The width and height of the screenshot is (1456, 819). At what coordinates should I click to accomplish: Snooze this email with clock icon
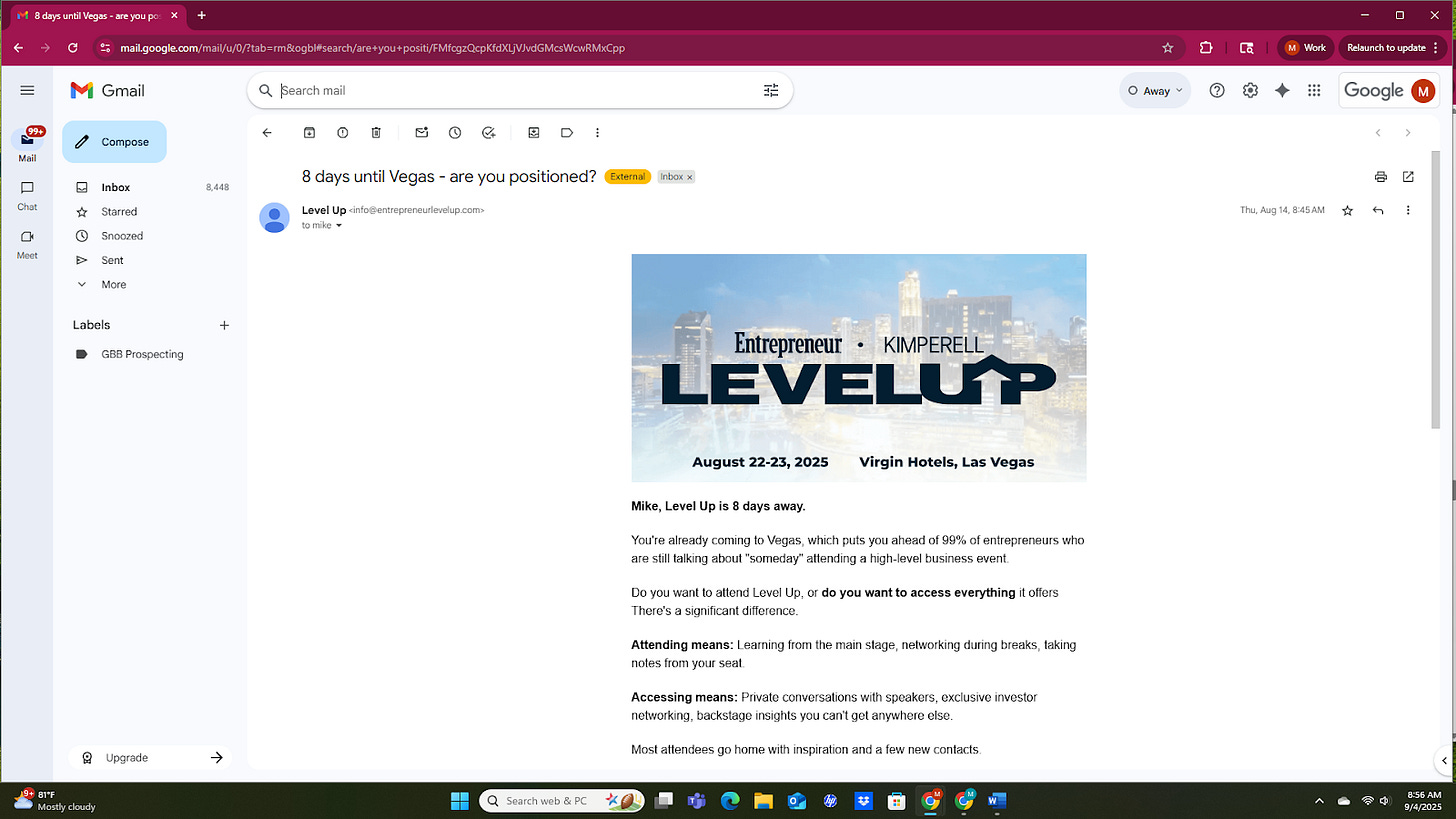[455, 132]
